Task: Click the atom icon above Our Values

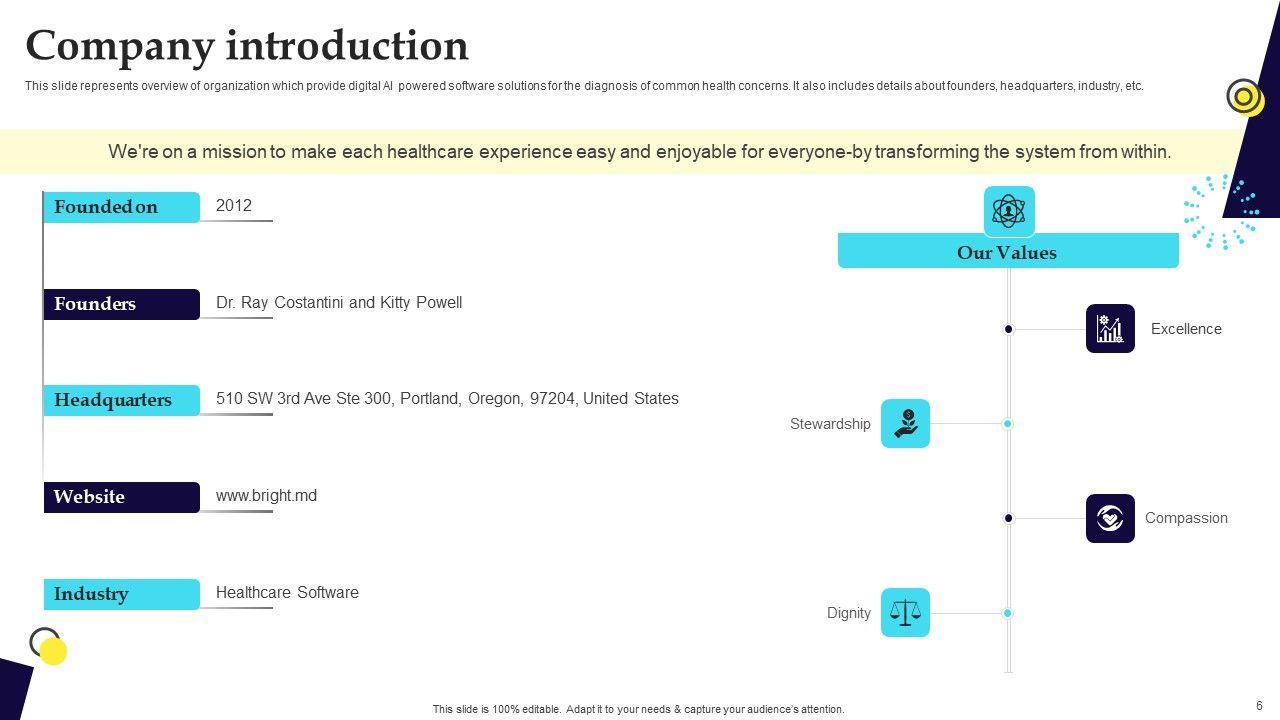Action: pyautogui.click(x=1008, y=211)
